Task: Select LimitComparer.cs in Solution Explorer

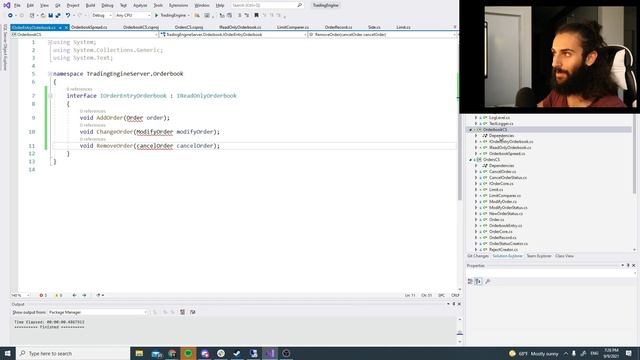Action: point(505,196)
